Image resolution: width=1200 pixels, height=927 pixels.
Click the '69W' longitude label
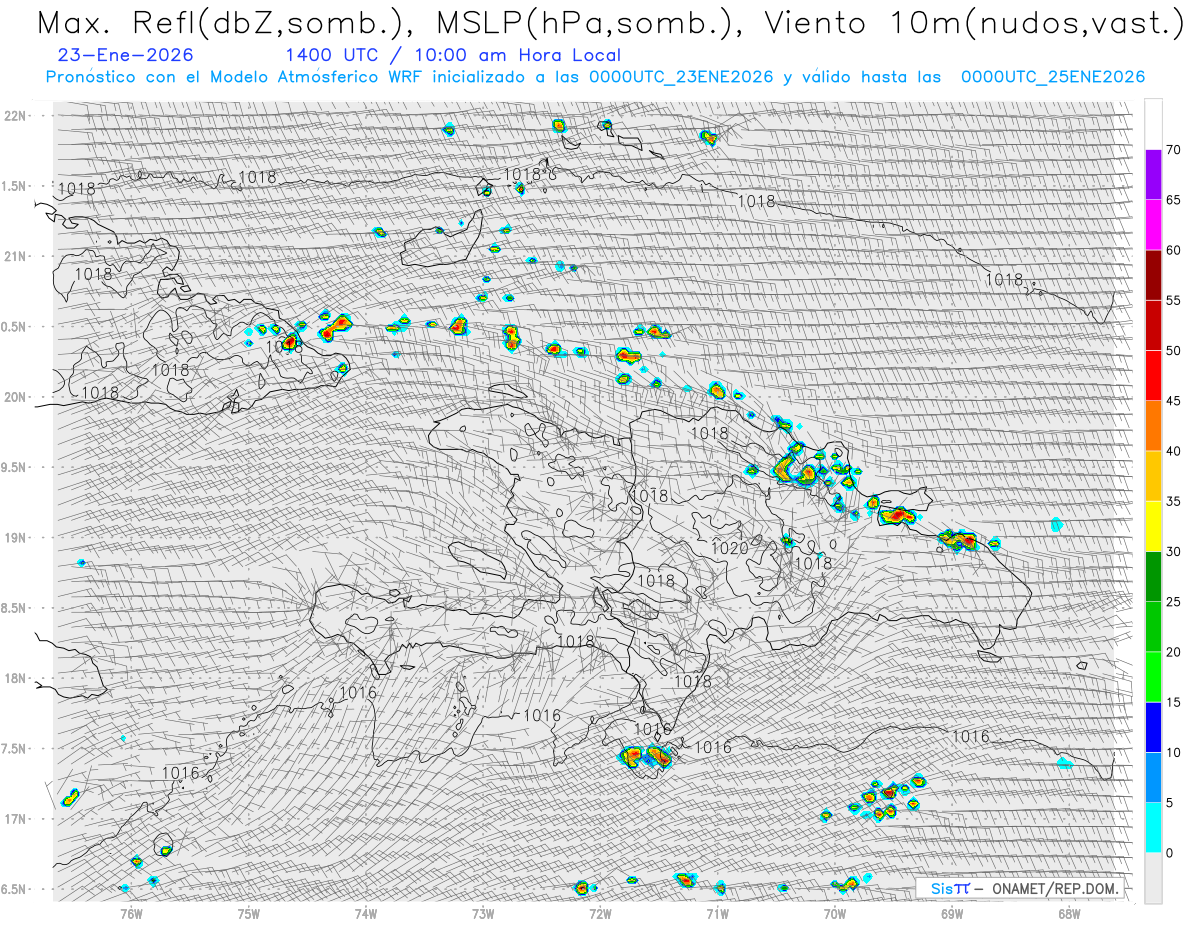point(952,913)
